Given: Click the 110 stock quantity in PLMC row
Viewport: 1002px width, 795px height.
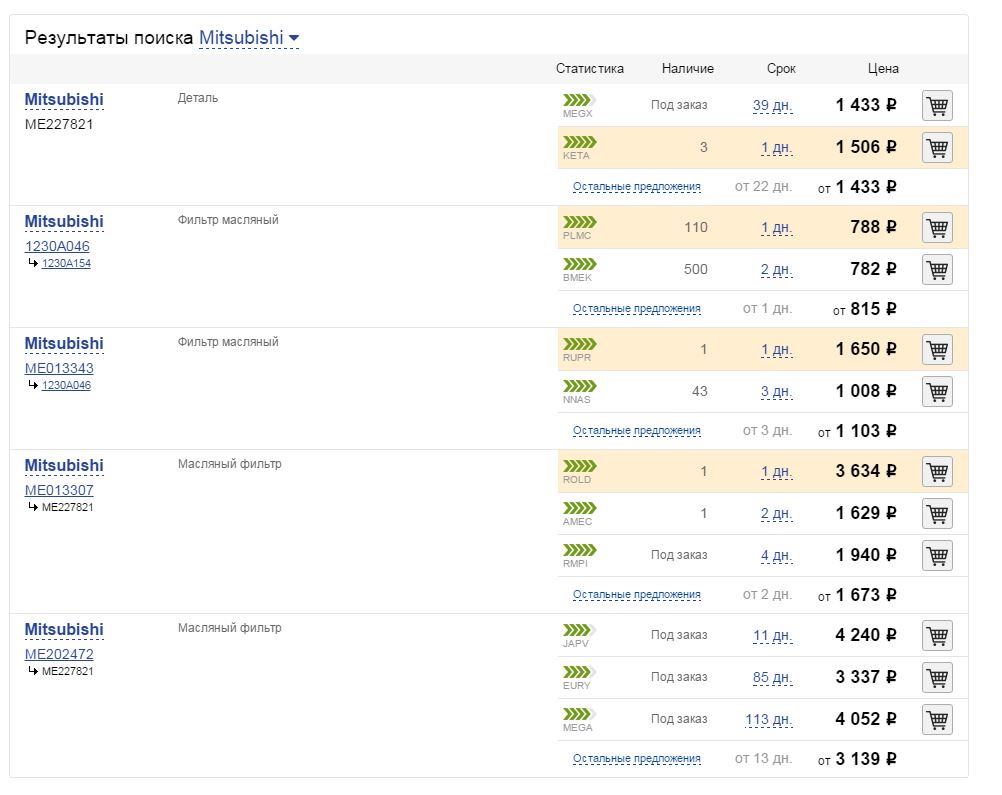Looking at the screenshot, I should 695,227.
